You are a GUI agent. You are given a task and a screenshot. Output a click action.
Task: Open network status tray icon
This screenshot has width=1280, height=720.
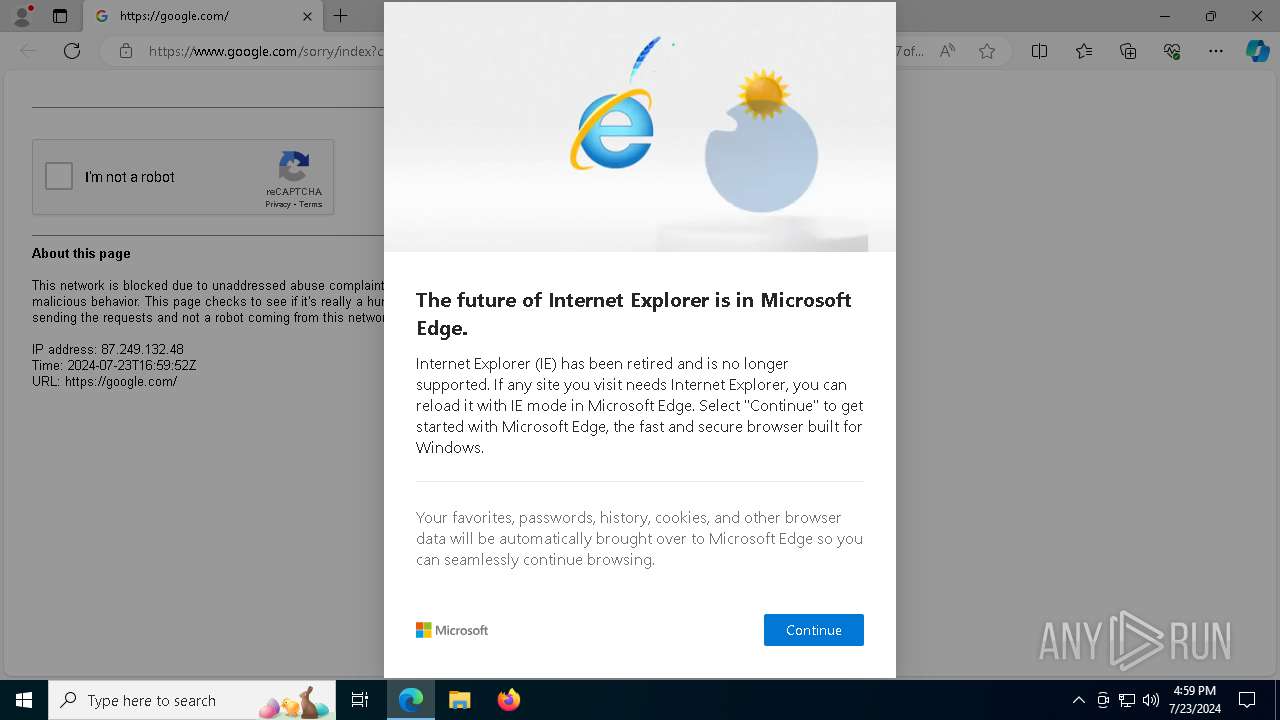pos(1127,700)
